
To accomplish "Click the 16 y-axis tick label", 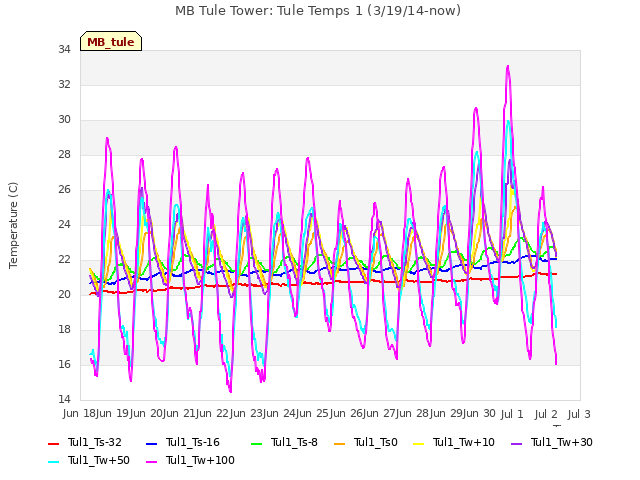I will pyautogui.click(x=64, y=364).
